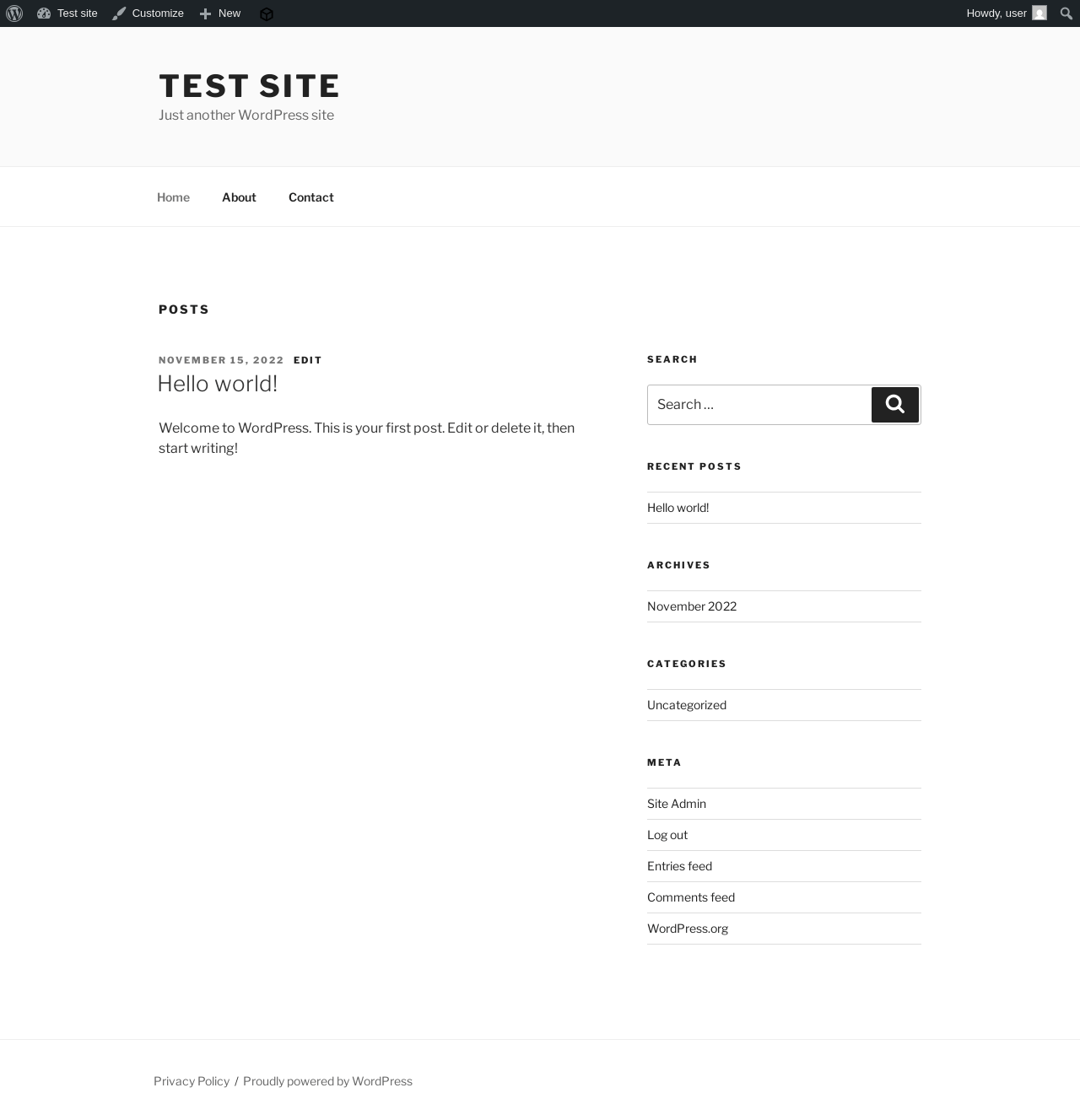The height and width of the screenshot is (1120, 1080).
Task: Go to the About menu item
Action: point(239,197)
